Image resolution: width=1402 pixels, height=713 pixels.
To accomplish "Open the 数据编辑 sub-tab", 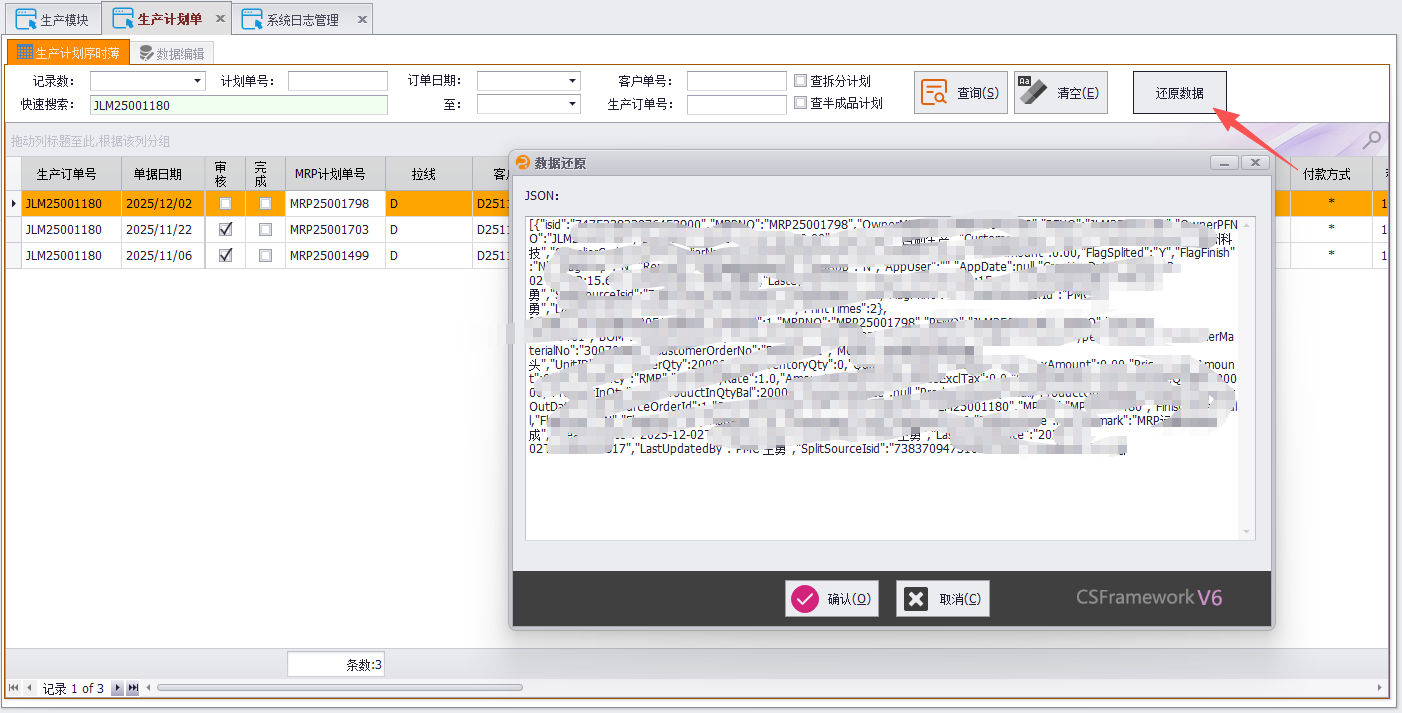I will (172, 52).
